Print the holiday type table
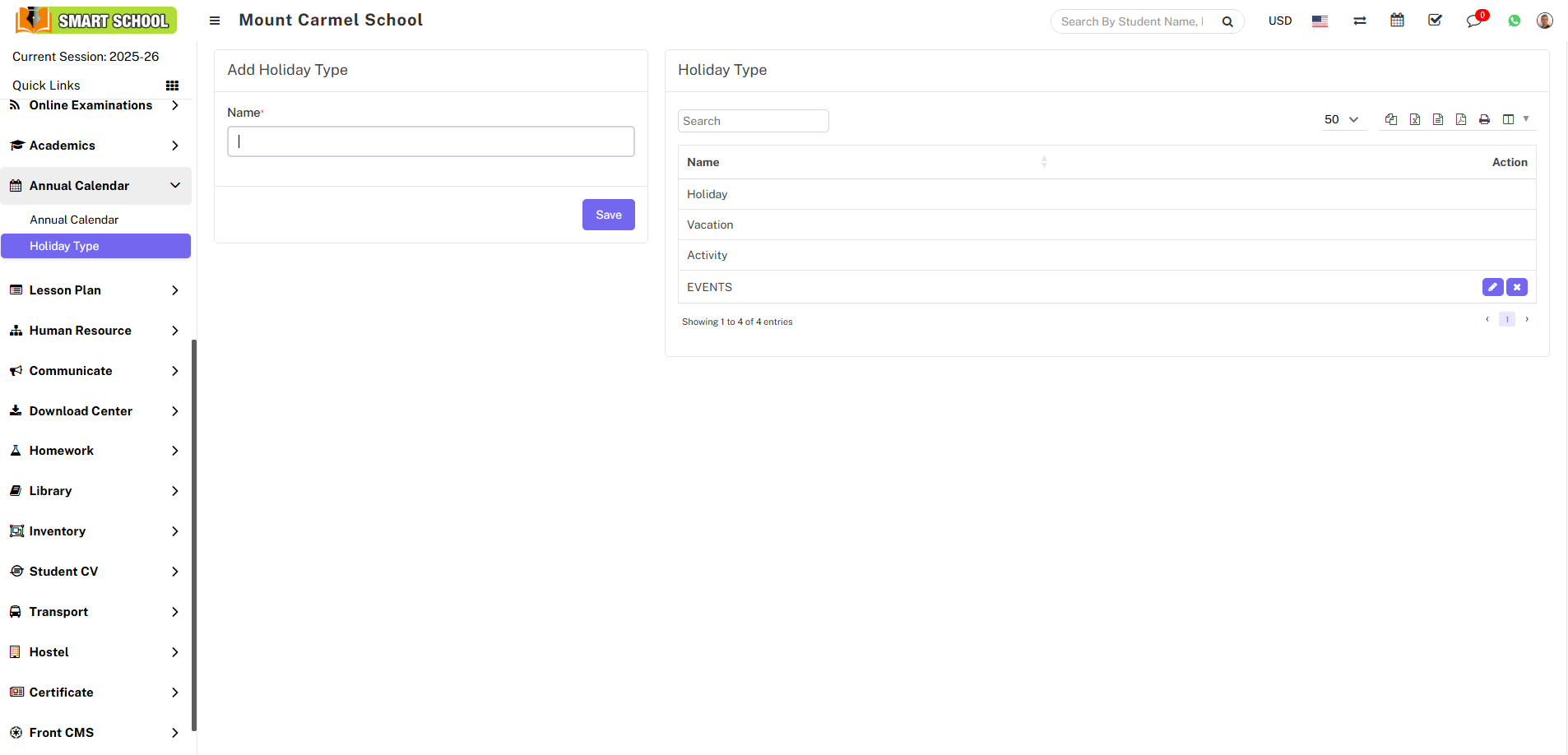 tap(1484, 120)
